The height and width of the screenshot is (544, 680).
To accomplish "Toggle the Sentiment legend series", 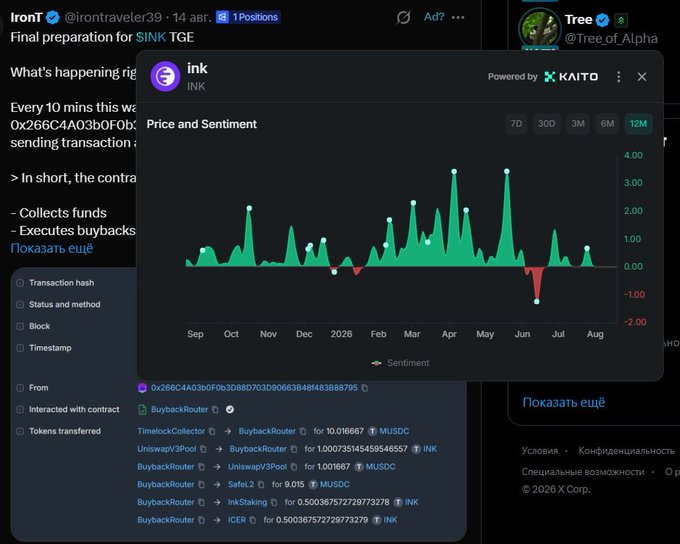I will 400,363.
